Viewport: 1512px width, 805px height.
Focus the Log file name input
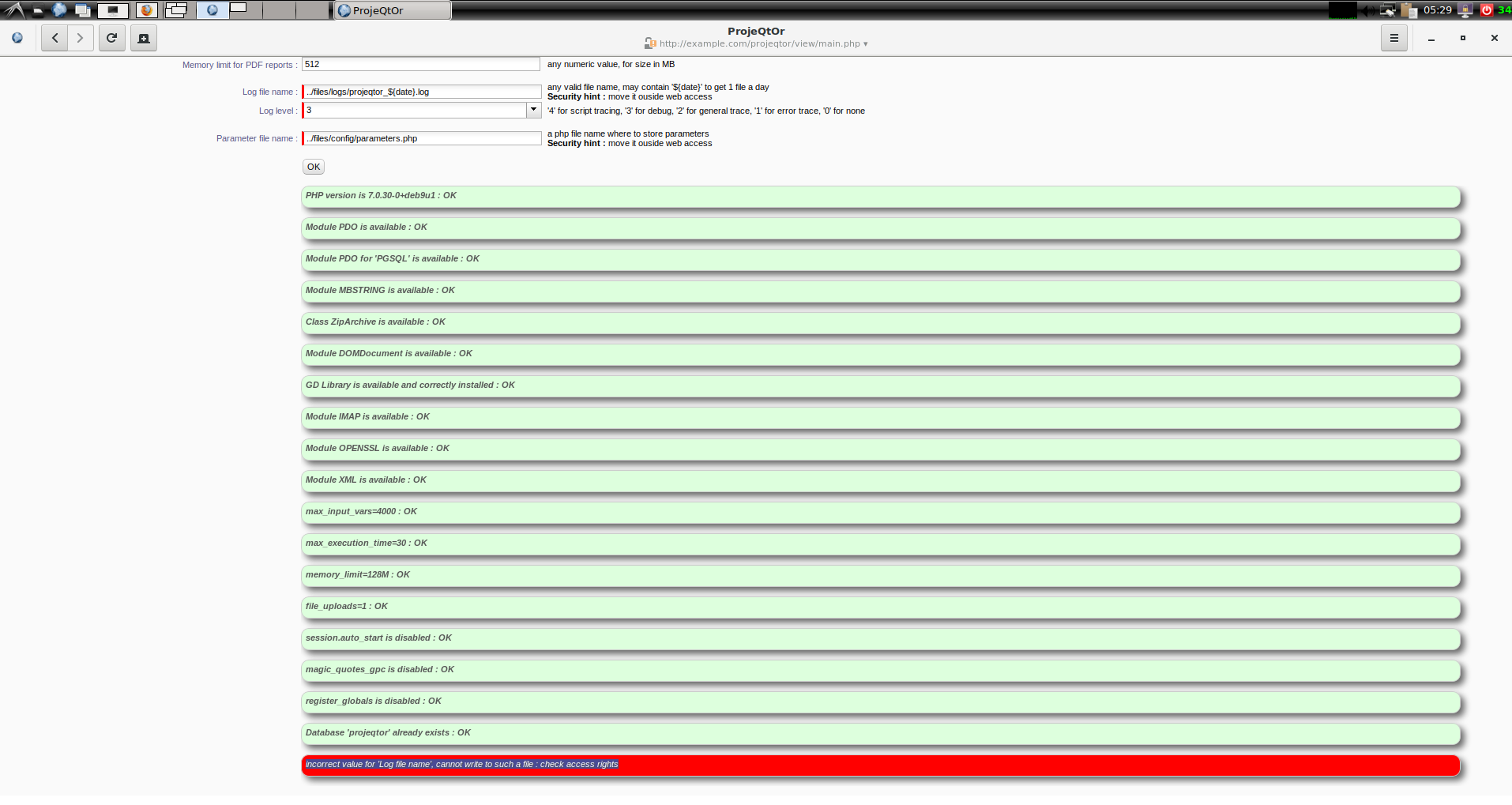click(x=422, y=92)
